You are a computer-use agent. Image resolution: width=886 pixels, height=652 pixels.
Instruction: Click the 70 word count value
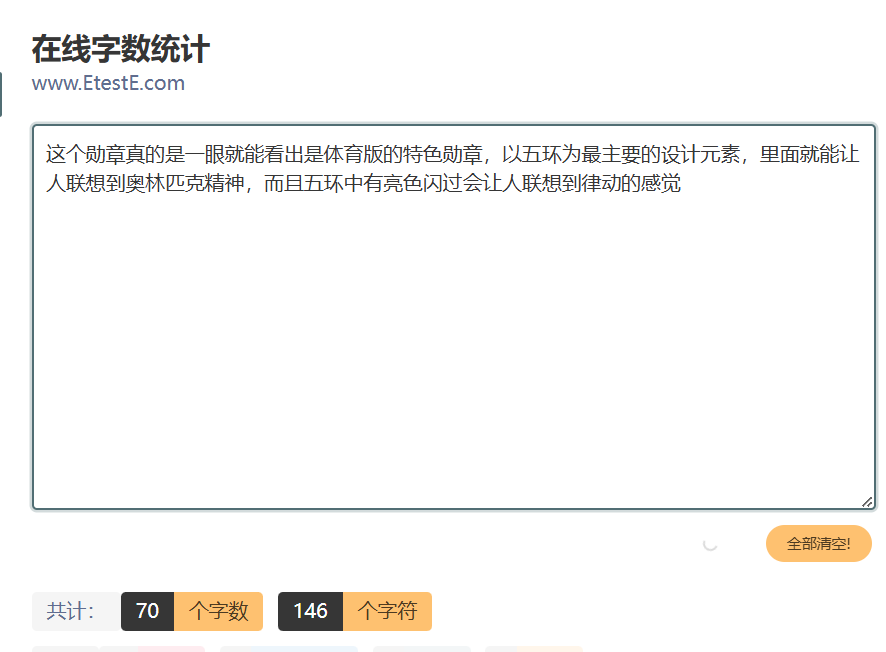click(147, 611)
